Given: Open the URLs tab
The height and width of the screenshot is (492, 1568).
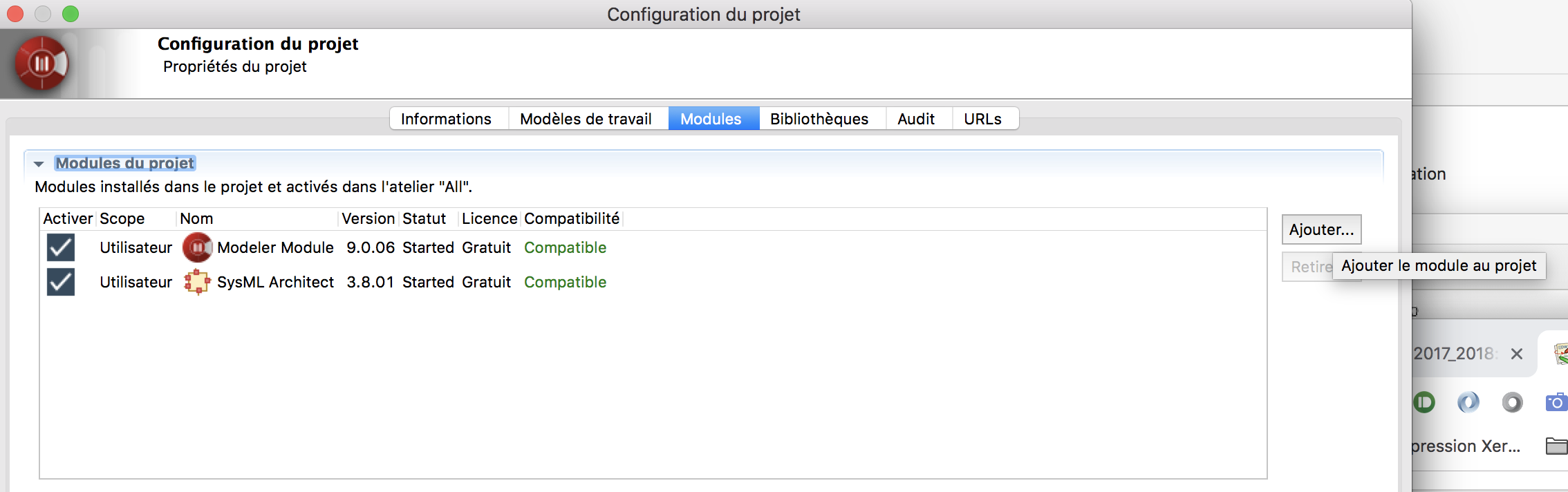Looking at the screenshot, I should [x=982, y=119].
